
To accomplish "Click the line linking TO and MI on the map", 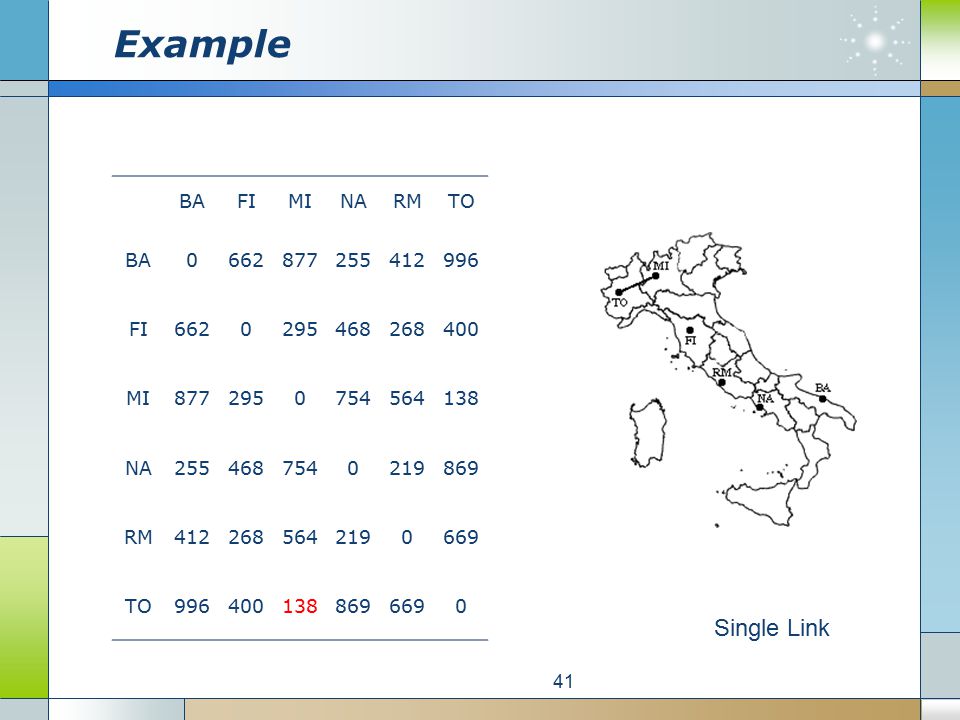I will click(x=637, y=284).
